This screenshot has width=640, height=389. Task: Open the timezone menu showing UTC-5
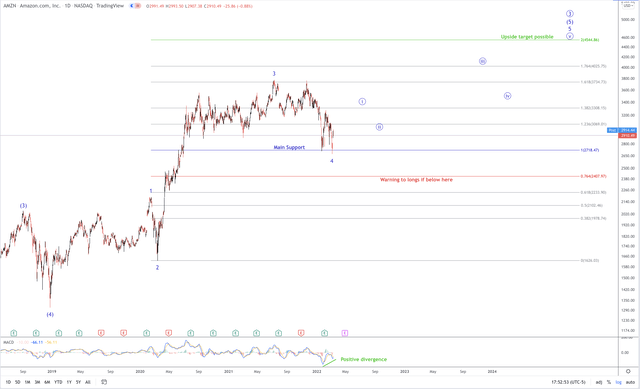(x=568, y=382)
